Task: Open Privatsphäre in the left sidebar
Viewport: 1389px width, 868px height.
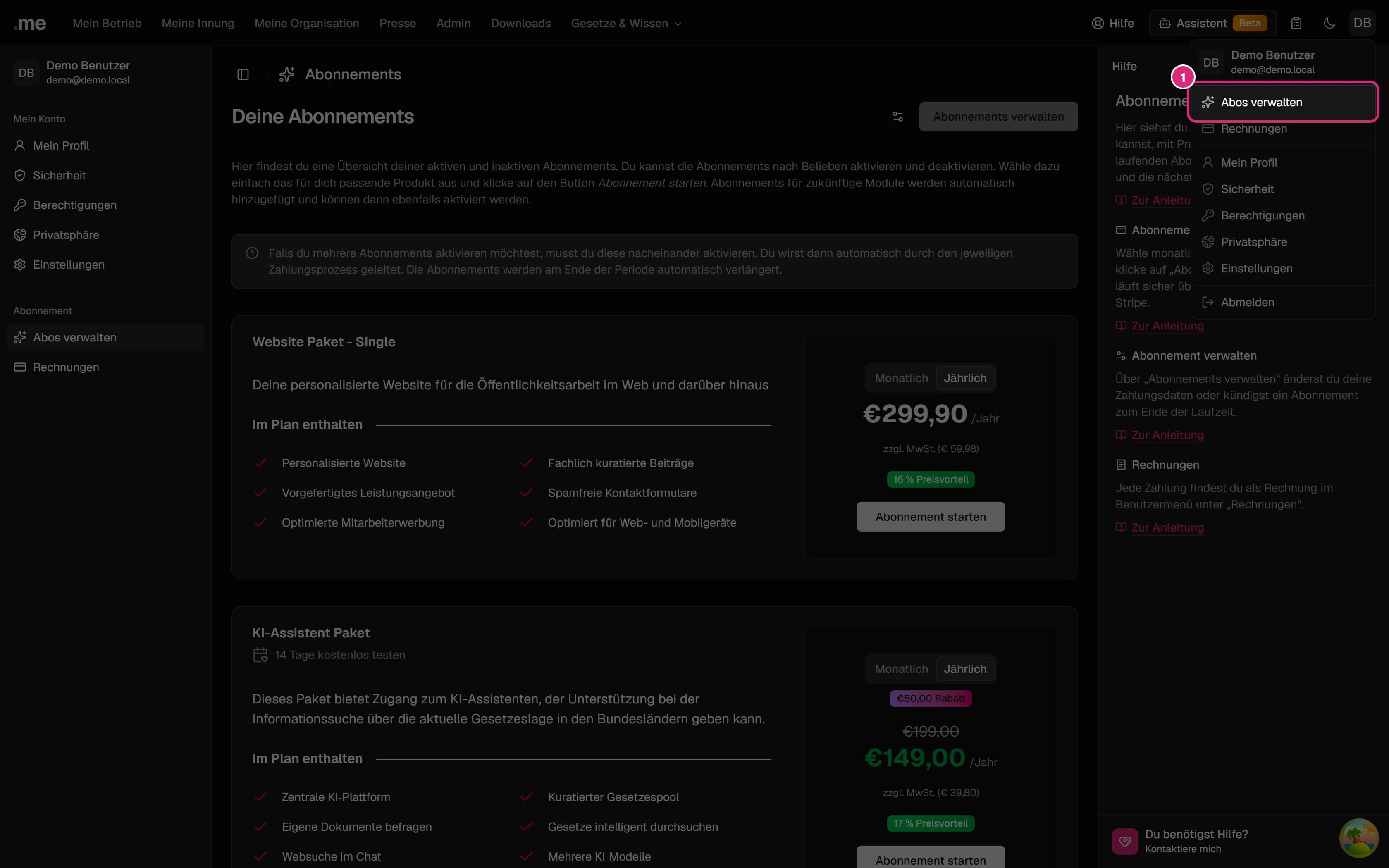Action: 105,235
